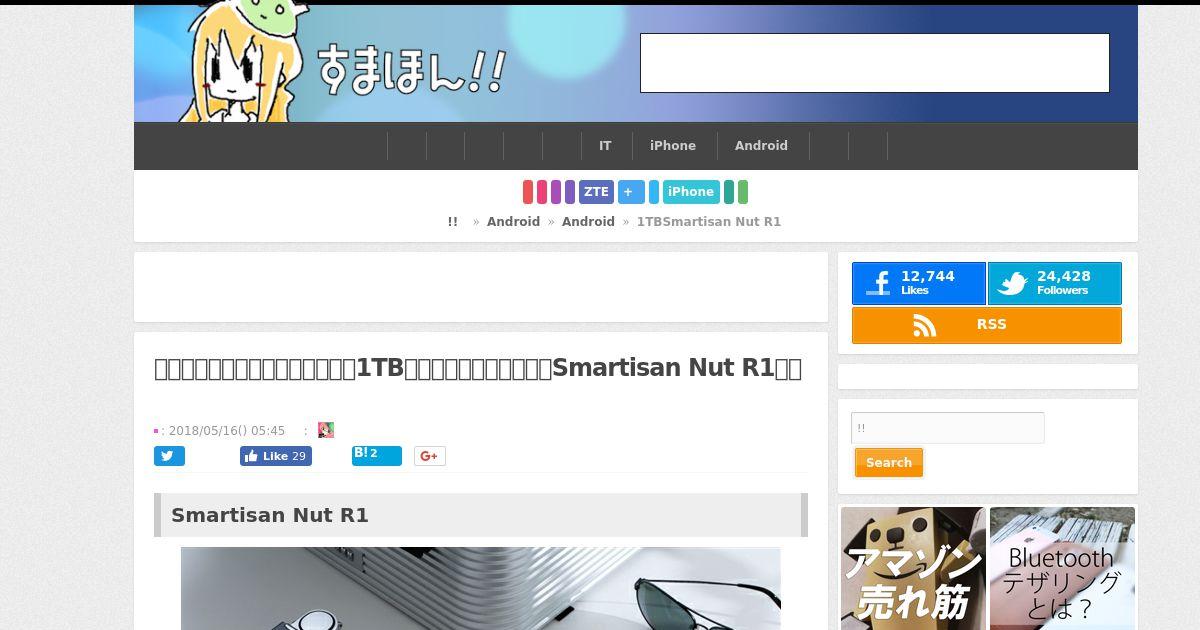Image resolution: width=1200 pixels, height=630 pixels.
Task: Open the Android navigation menu item
Action: (761, 146)
